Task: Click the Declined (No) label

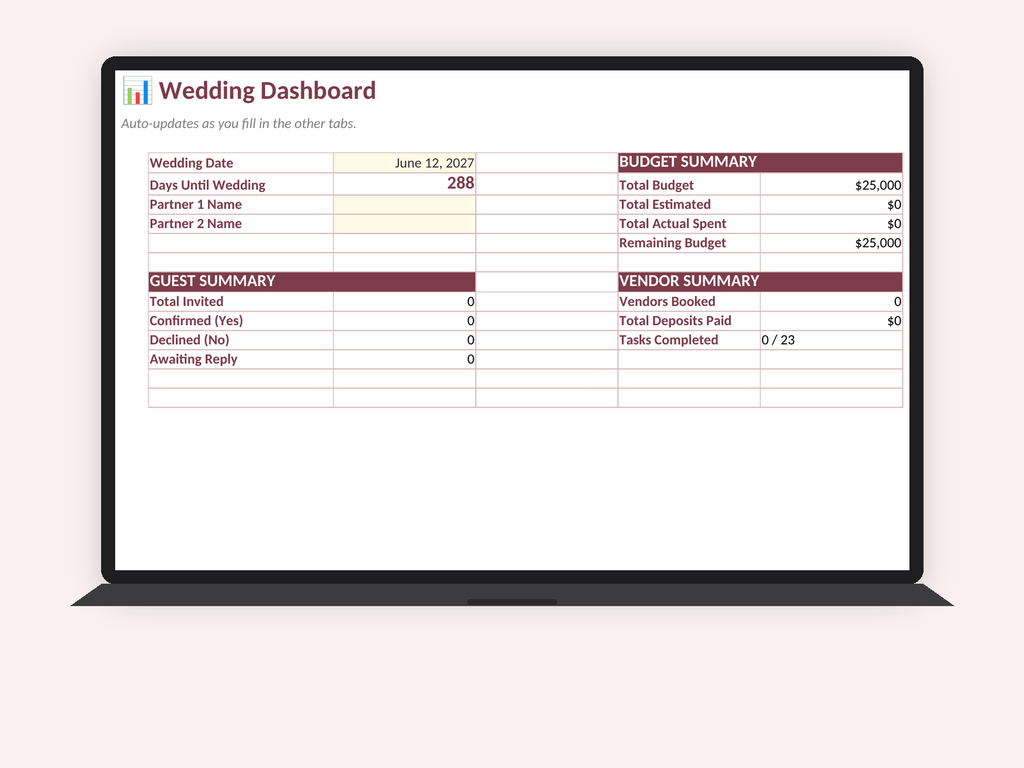Action: (x=240, y=340)
